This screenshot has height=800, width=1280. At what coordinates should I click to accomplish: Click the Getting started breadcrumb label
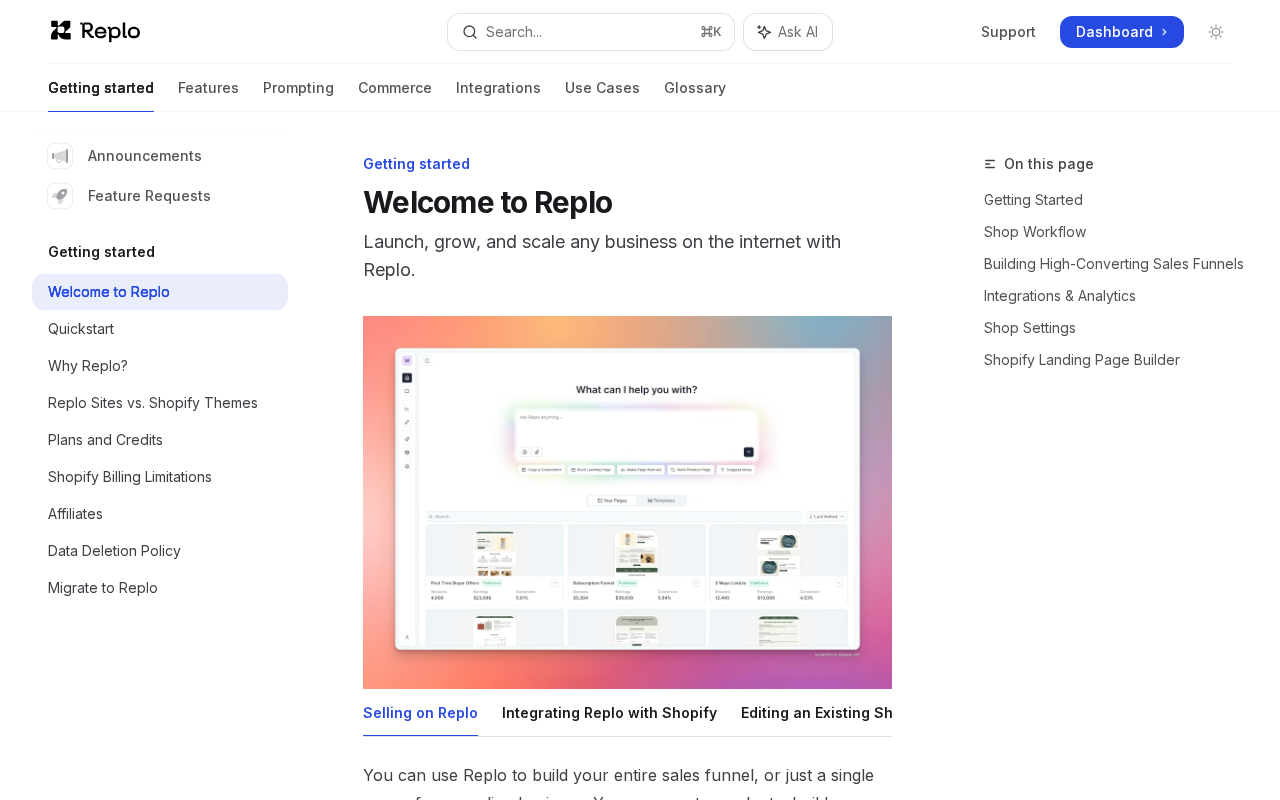click(x=416, y=164)
